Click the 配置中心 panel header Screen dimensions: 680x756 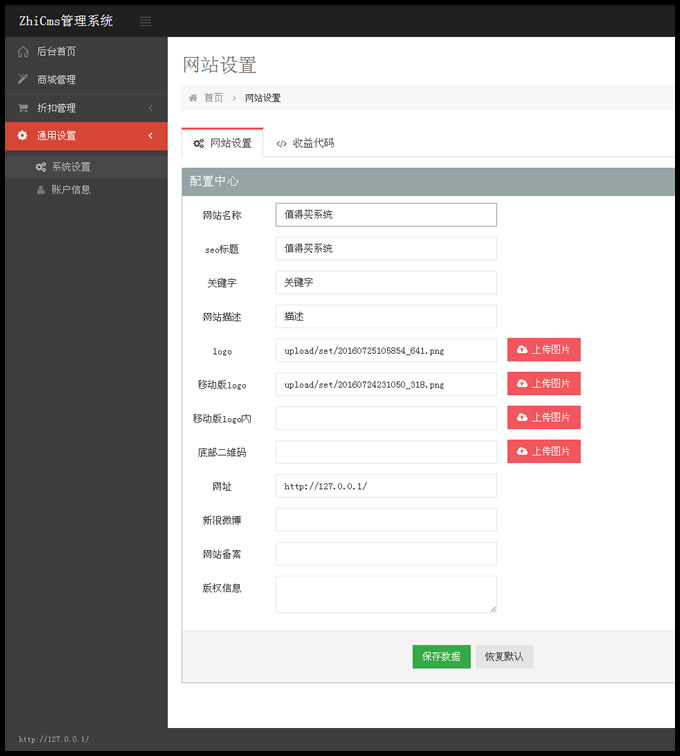[x=428, y=182]
